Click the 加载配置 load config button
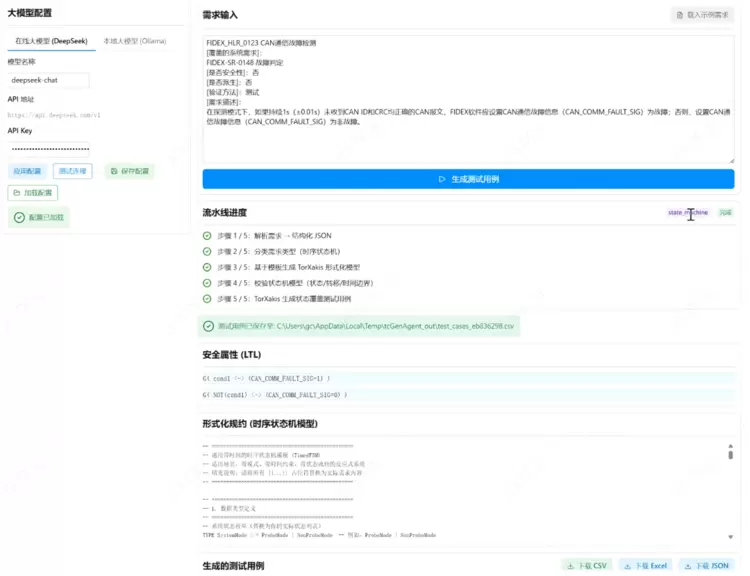This screenshot has height=576, width=750. [33, 193]
